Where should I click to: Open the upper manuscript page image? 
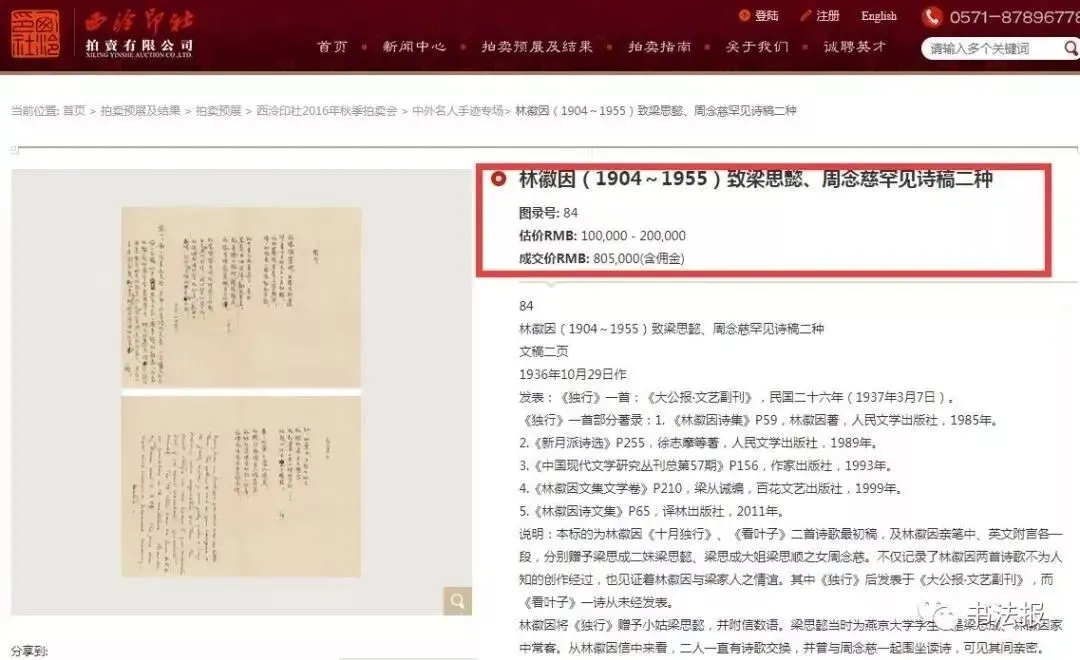241,297
